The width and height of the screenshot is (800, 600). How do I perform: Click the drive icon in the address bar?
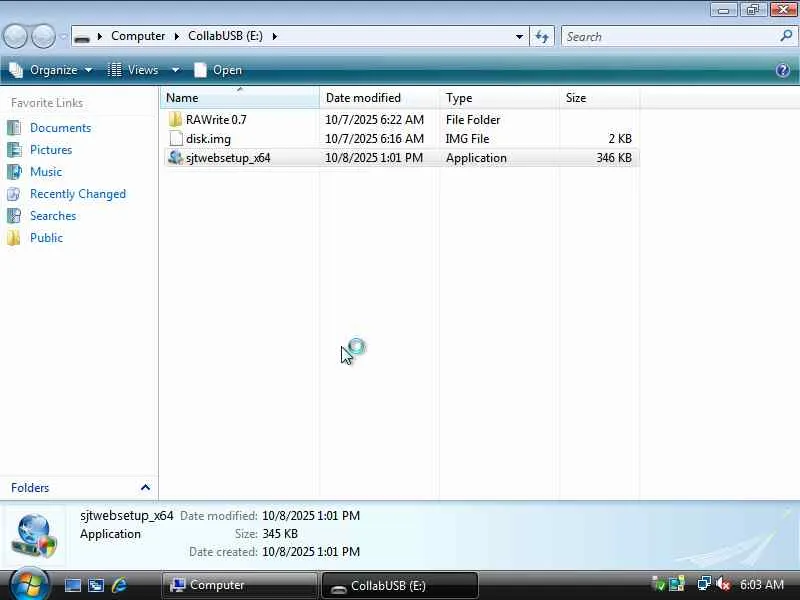click(x=82, y=37)
